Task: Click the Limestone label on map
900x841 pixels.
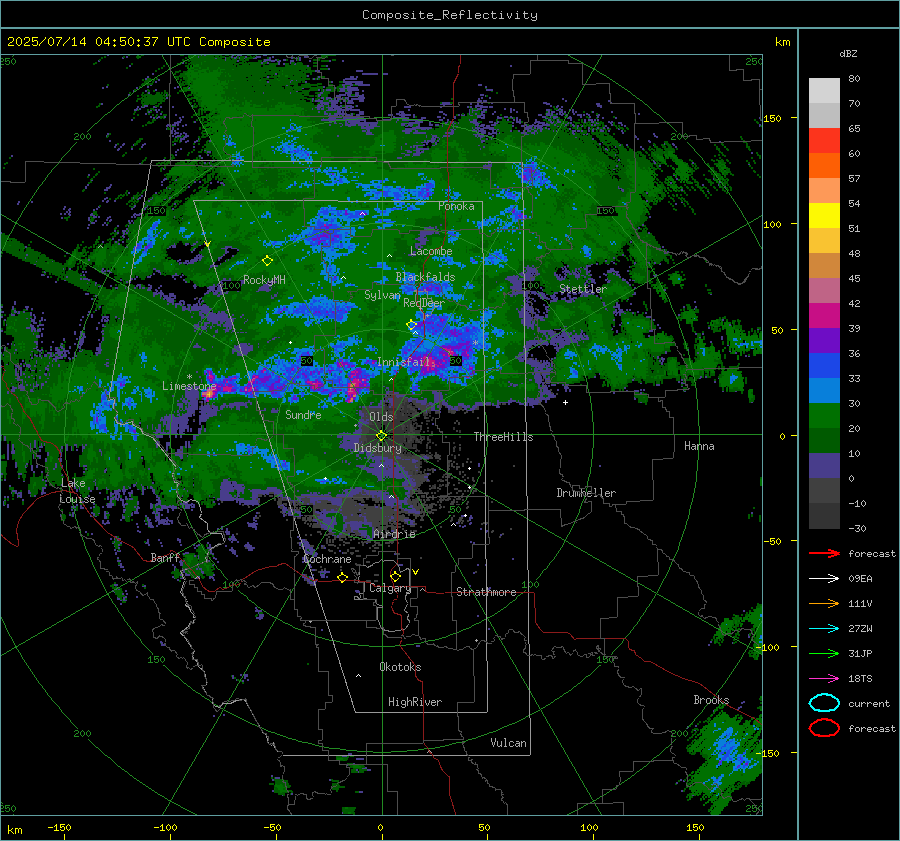Action: [189, 386]
